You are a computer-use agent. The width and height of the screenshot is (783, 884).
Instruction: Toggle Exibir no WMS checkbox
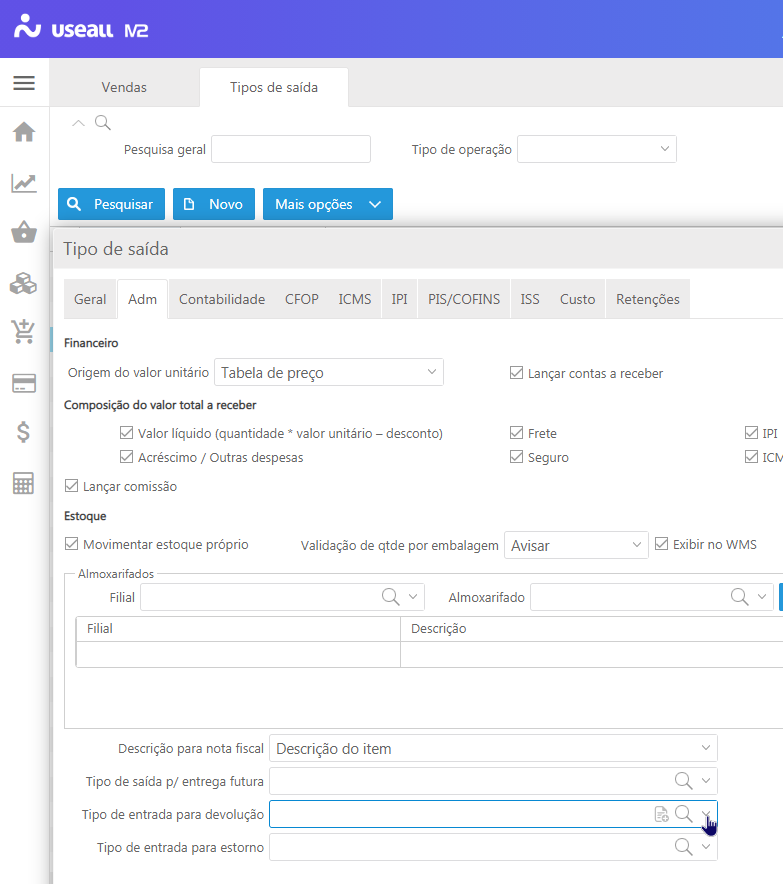(x=661, y=544)
